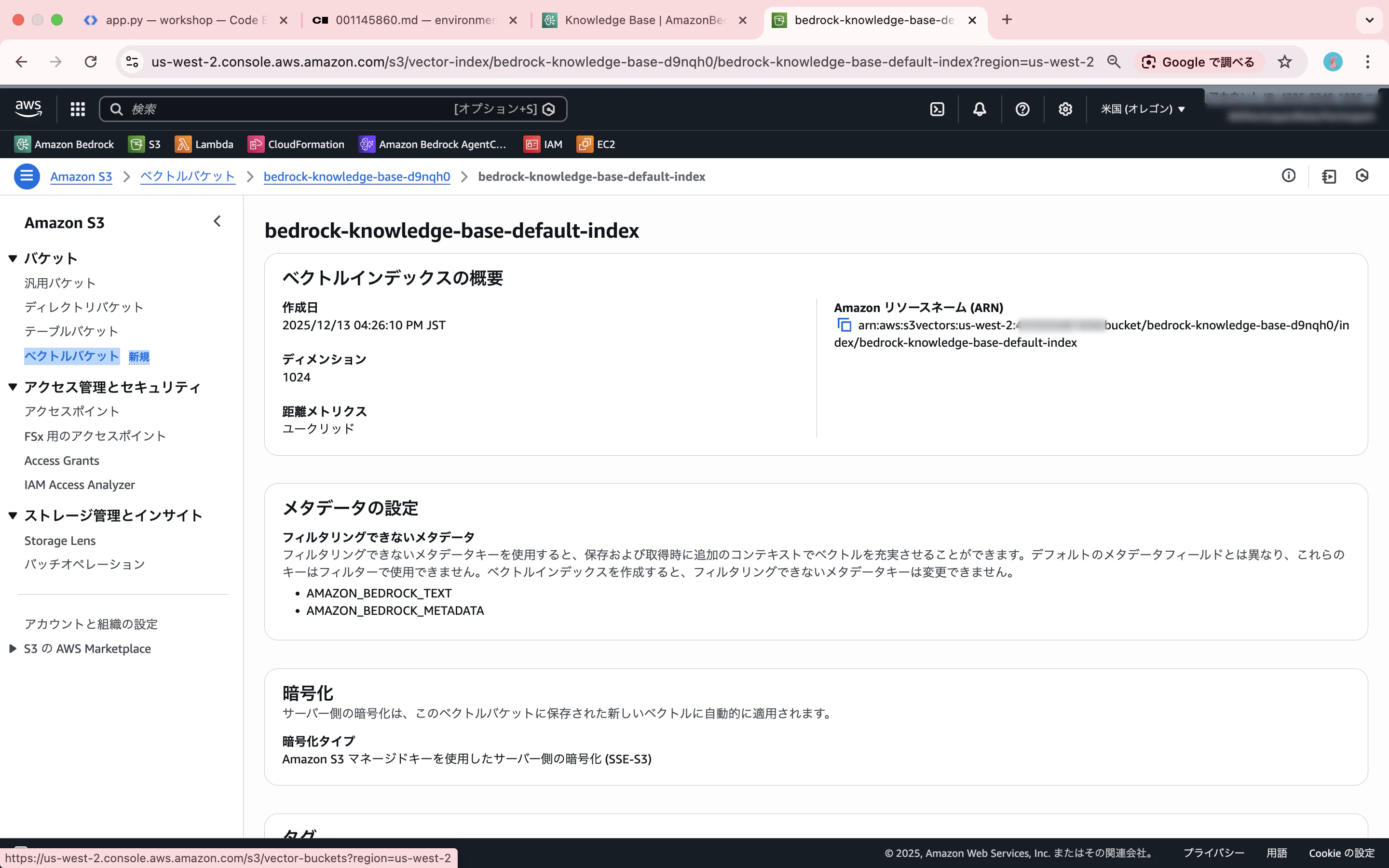Focus the AWS console 検索 field

(333, 109)
